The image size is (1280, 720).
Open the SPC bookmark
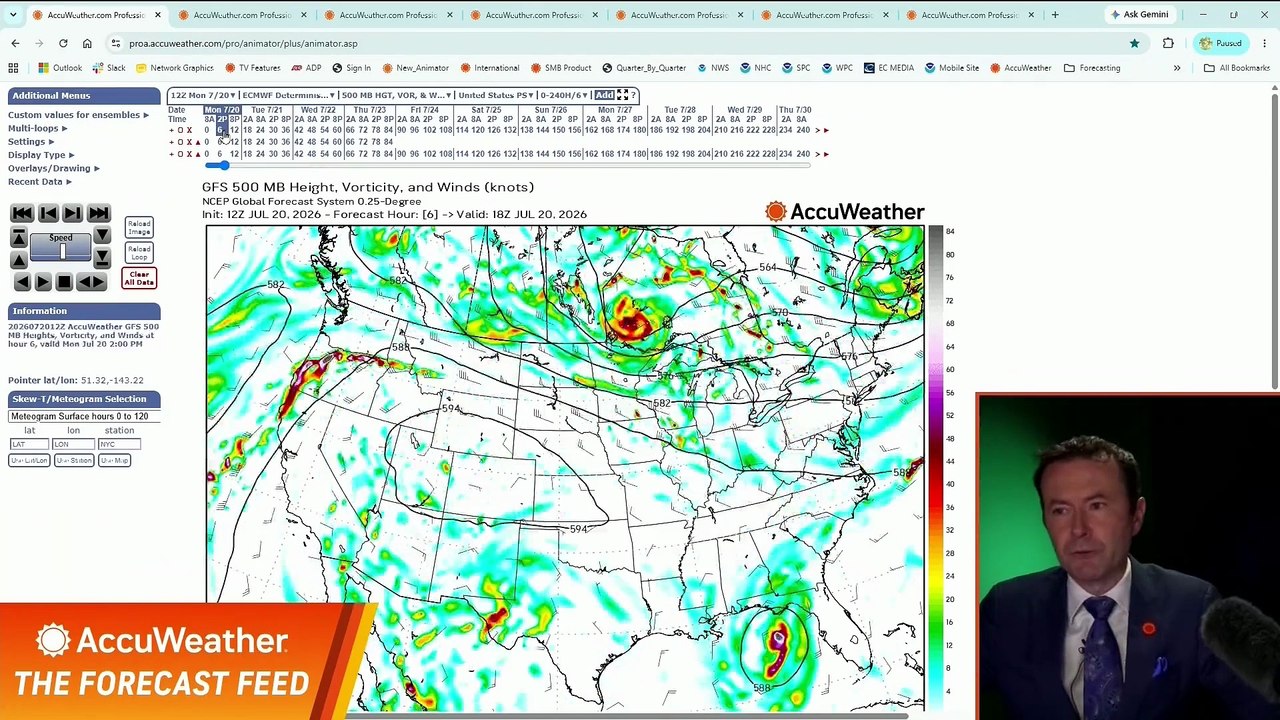[796, 68]
